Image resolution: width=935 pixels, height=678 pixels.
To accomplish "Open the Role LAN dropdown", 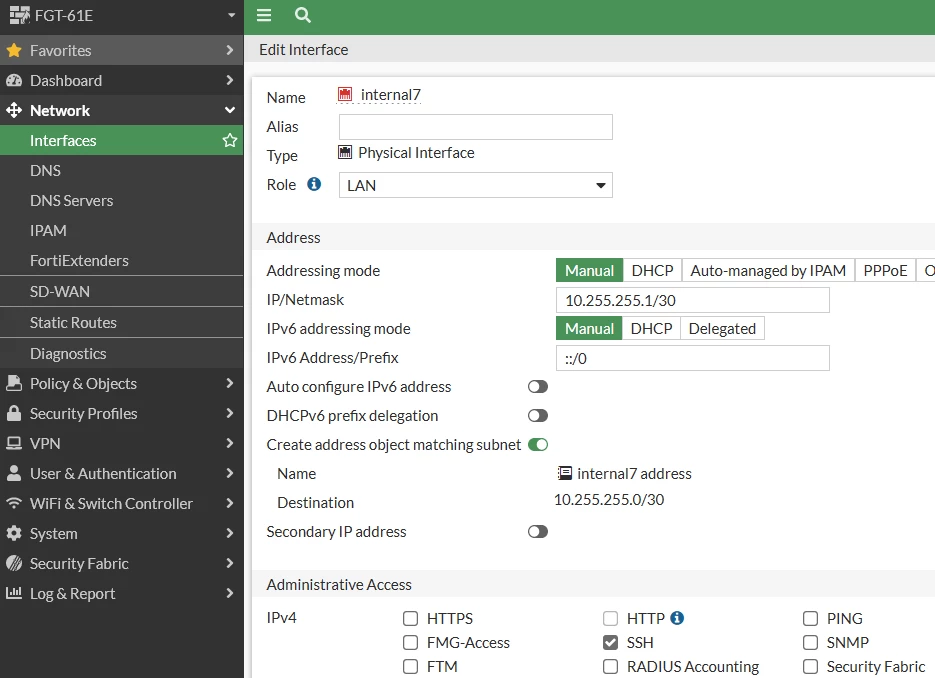I will pyautogui.click(x=476, y=185).
